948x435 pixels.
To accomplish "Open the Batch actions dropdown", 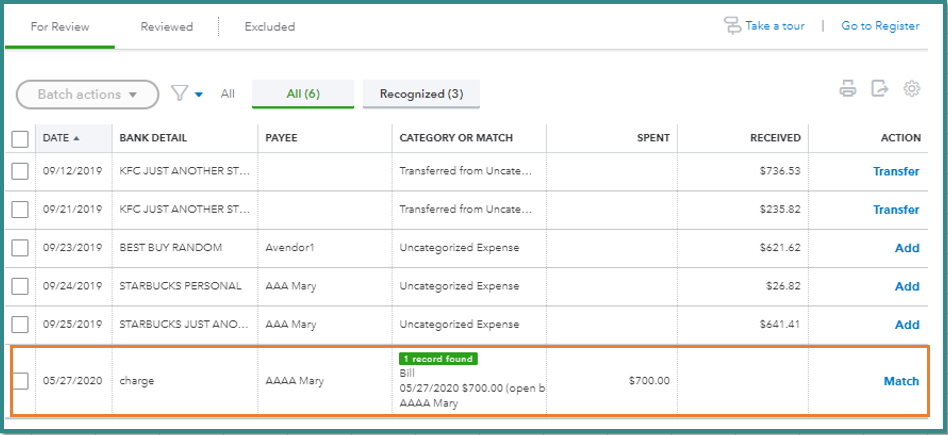I will (x=87, y=95).
